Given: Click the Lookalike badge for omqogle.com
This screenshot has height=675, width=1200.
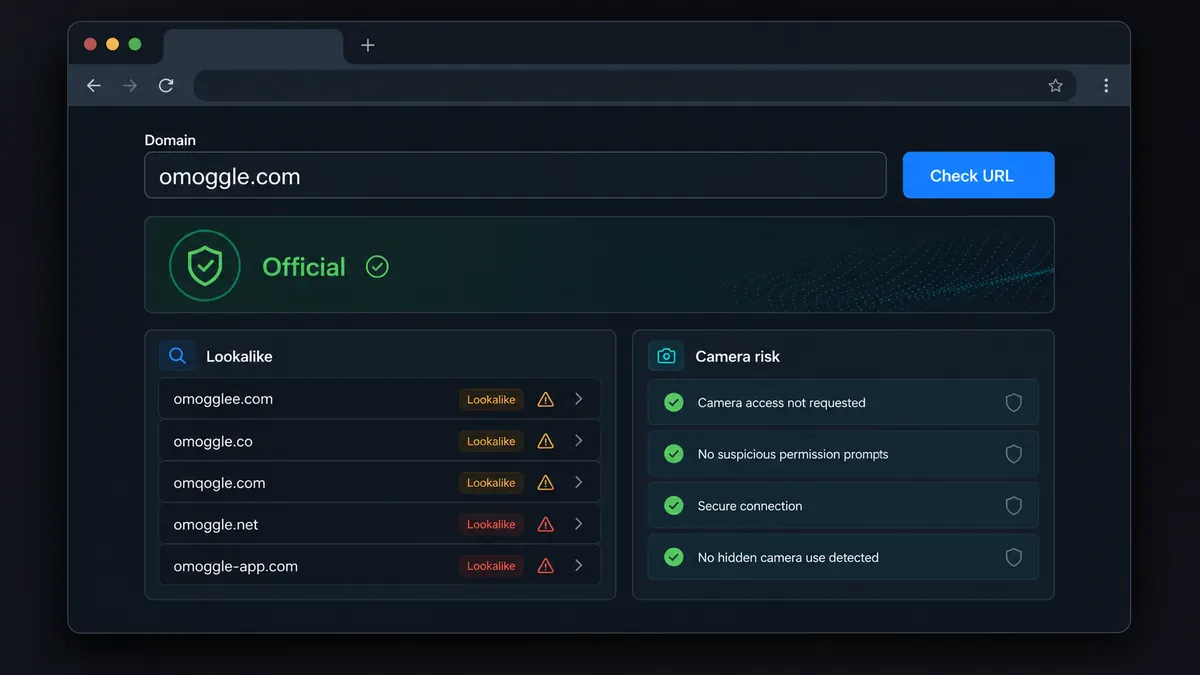Looking at the screenshot, I should click(491, 483).
